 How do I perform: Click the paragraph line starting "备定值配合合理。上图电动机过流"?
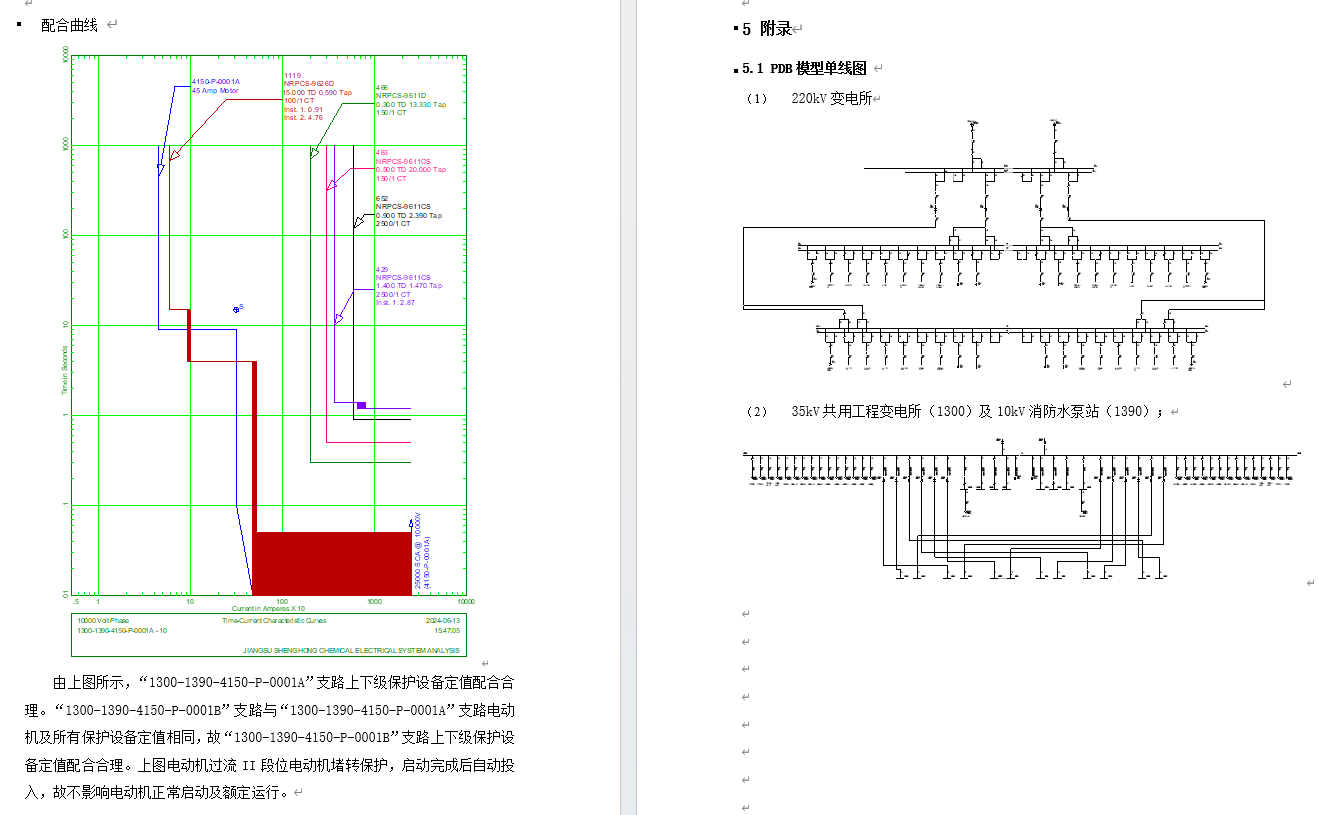click(270, 766)
